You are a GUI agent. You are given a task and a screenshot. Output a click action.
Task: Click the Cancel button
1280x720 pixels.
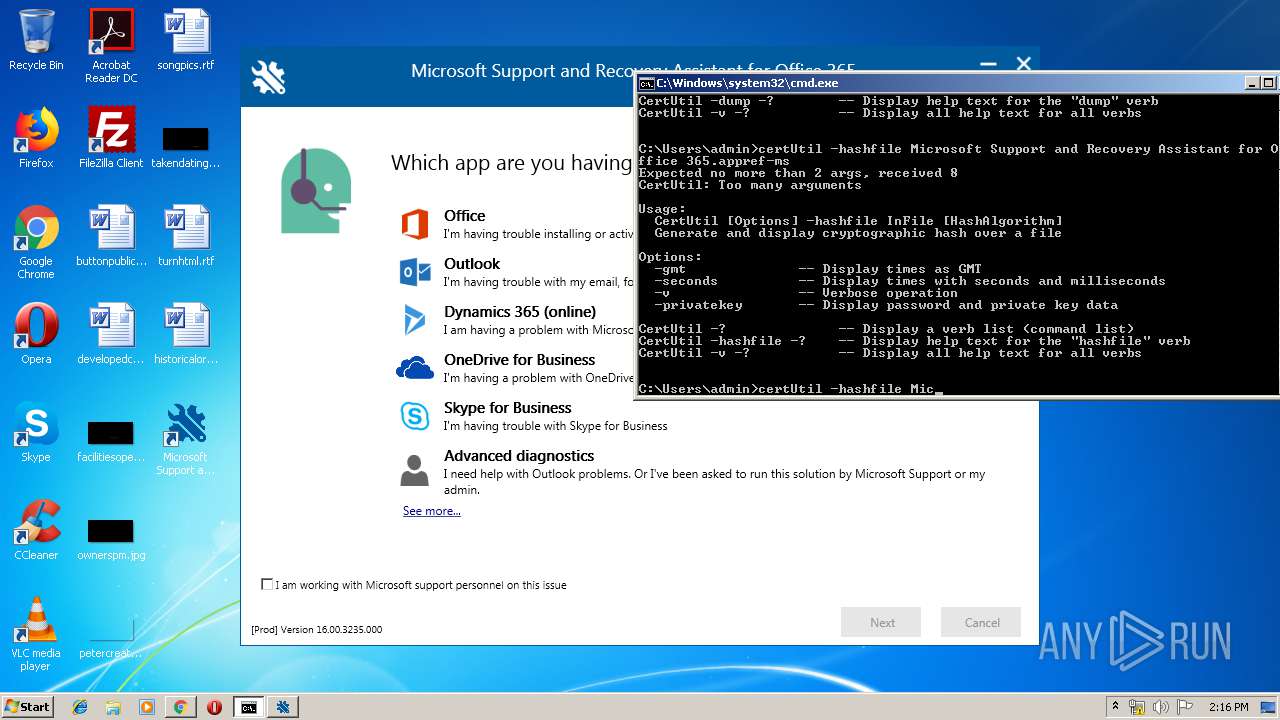[x=981, y=622]
